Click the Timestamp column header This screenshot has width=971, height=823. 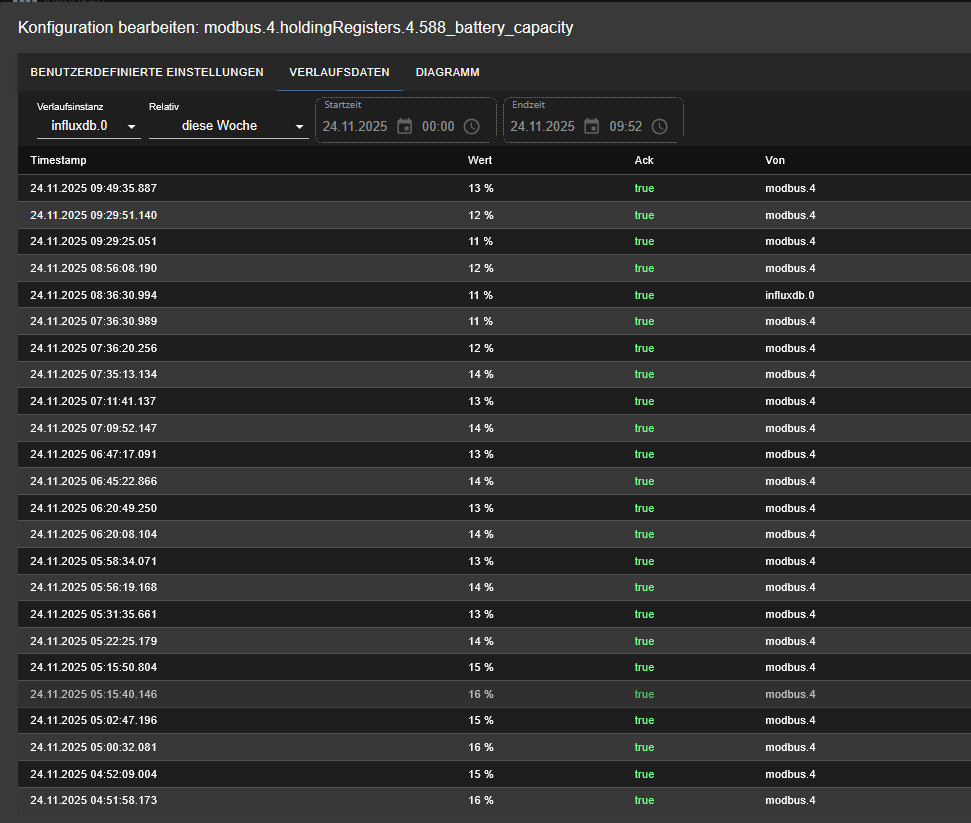(x=59, y=160)
